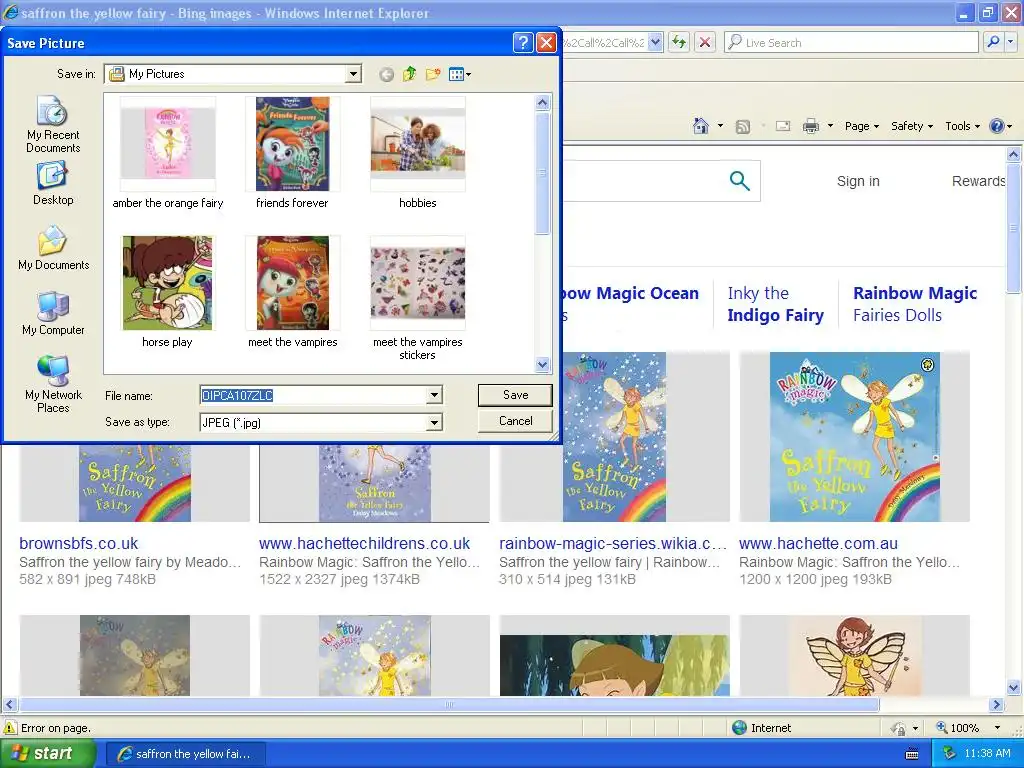The image size is (1024, 768).
Task: Open the www.hachette.com.au link
Action: click(x=818, y=543)
